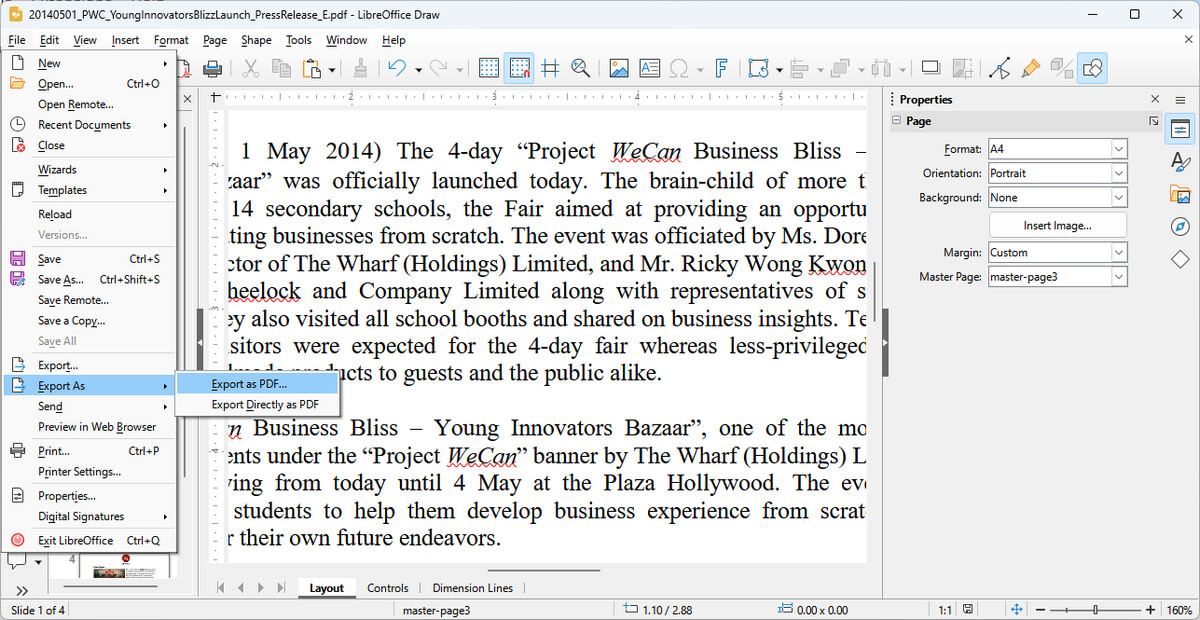Image resolution: width=1200 pixels, height=620 pixels.
Task: Click the Edit Points tool
Action: coord(1000,67)
